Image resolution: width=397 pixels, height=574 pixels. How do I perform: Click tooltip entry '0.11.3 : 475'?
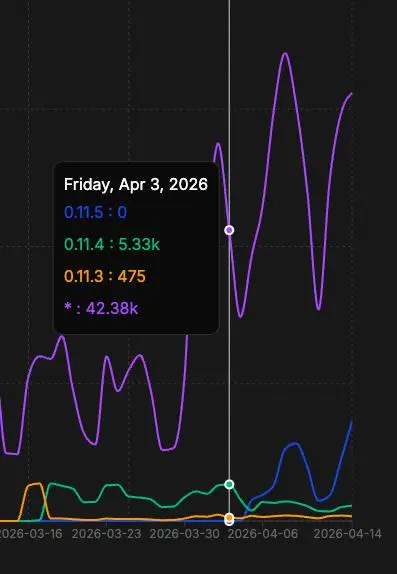[x=105, y=276]
